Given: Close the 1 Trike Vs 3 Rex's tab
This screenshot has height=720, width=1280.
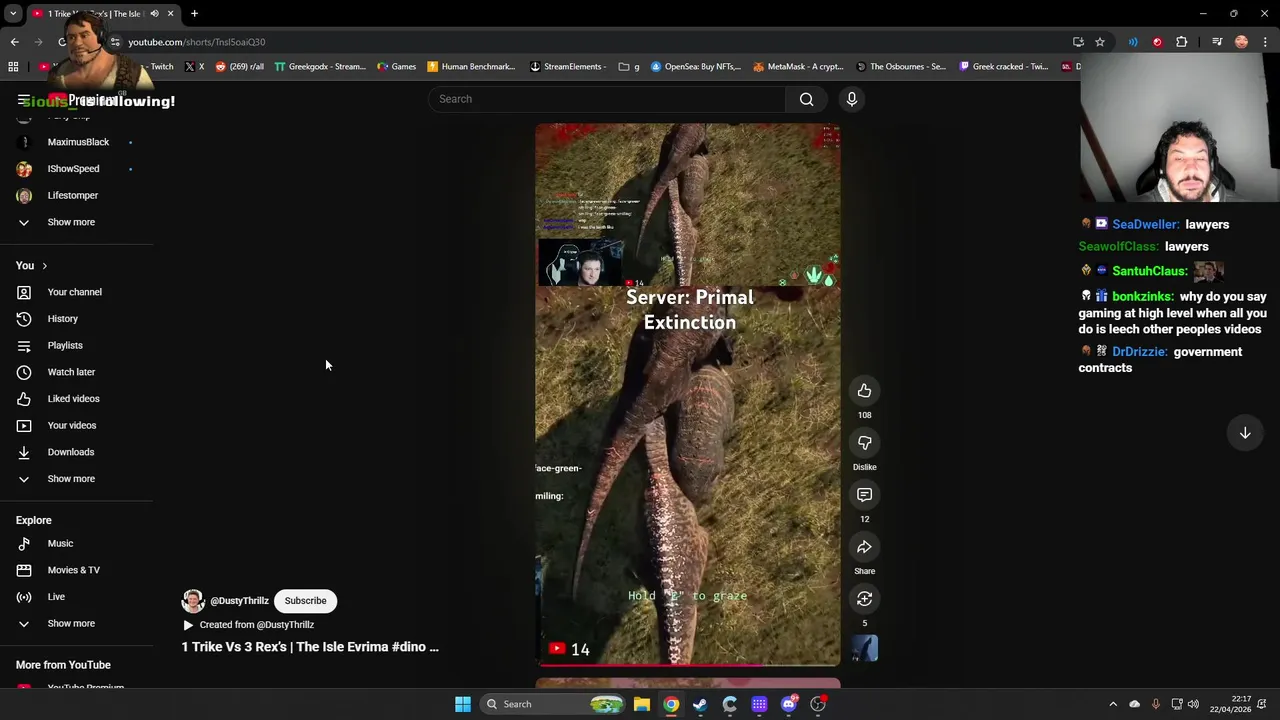Looking at the screenshot, I should tap(170, 13).
